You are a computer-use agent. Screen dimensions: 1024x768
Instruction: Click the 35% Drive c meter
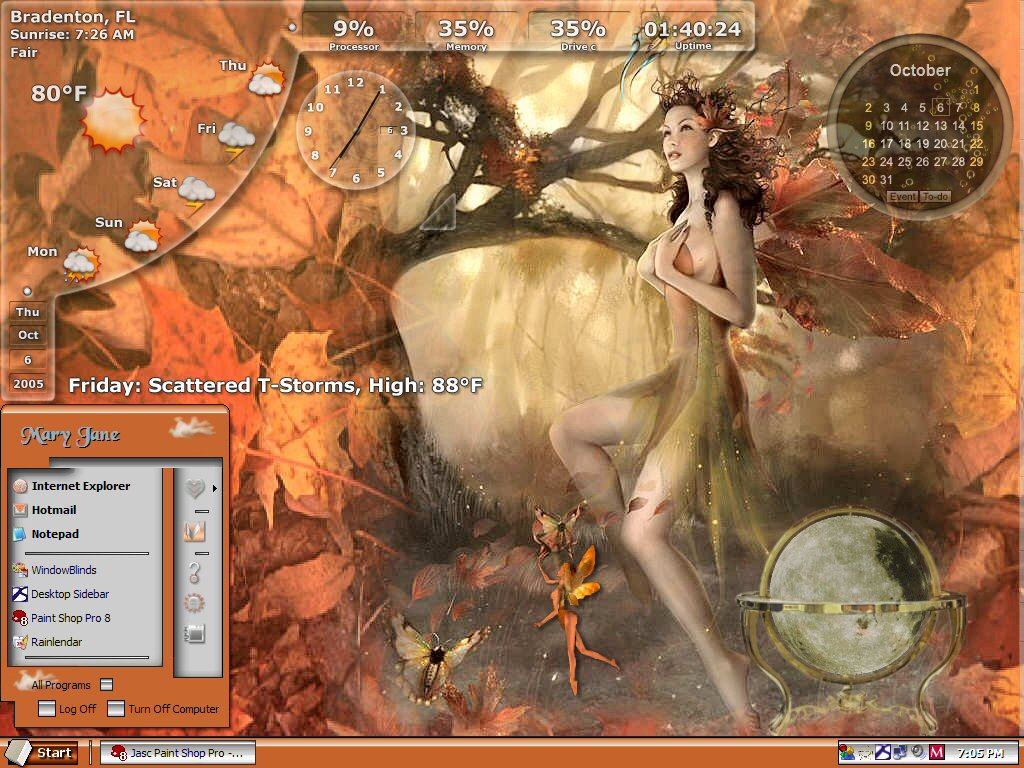pos(578,33)
